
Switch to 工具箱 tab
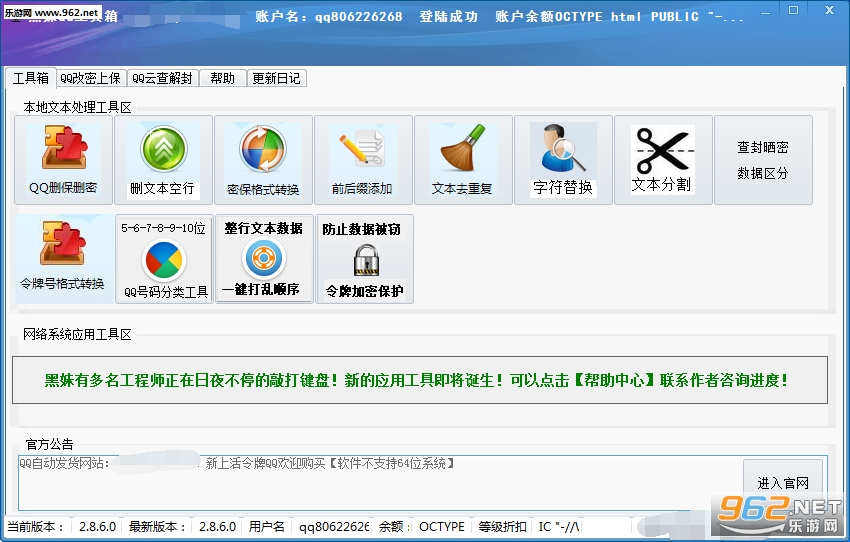click(x=31, y=78)
